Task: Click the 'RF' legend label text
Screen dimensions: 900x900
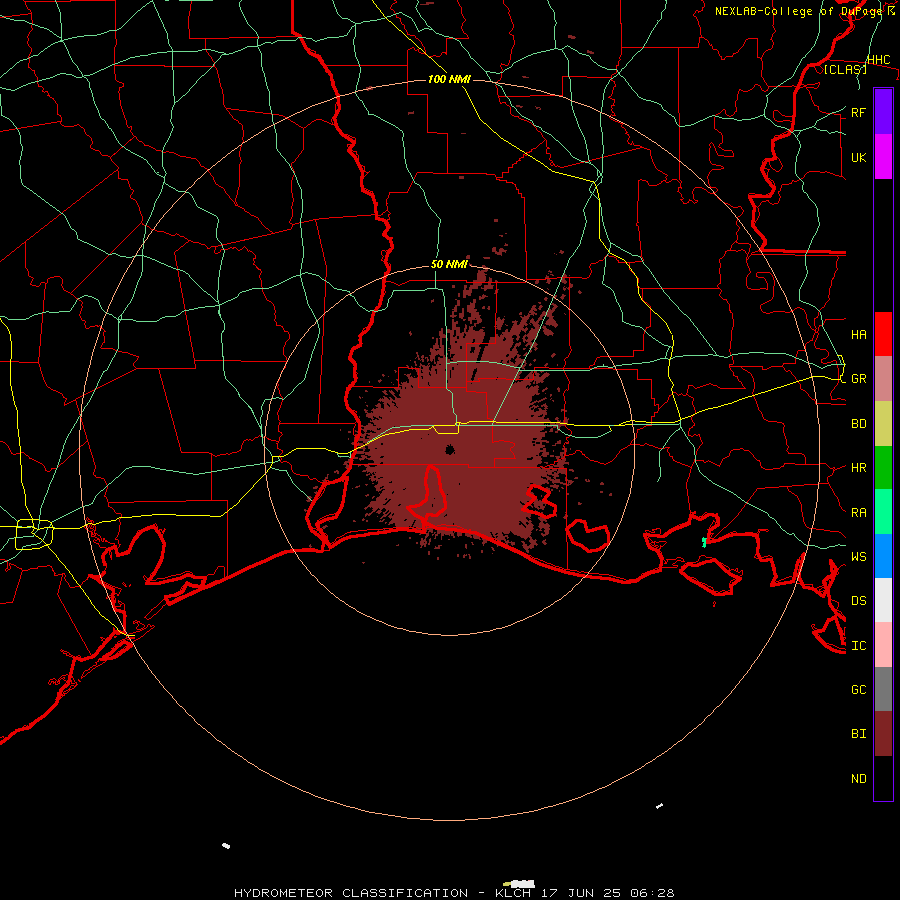Action: click(858, 112)
